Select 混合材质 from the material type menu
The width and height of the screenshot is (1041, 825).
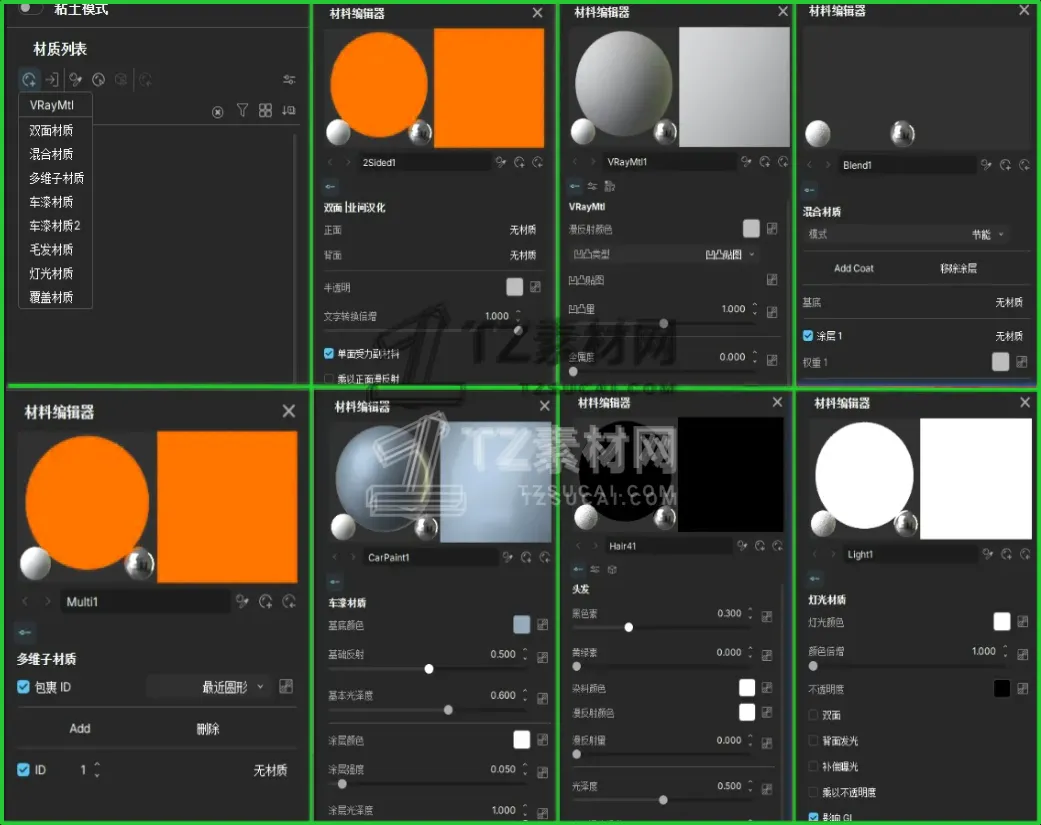51,154
